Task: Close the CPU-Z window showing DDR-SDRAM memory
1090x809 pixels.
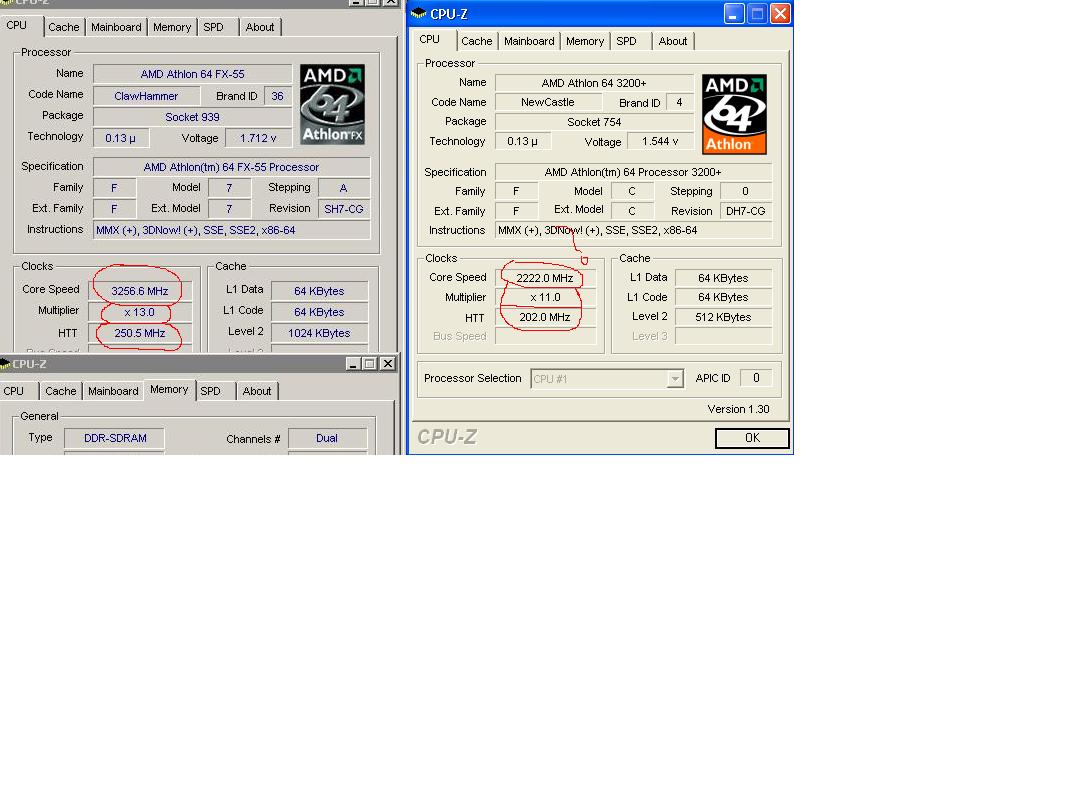Action: coord(389,363)
